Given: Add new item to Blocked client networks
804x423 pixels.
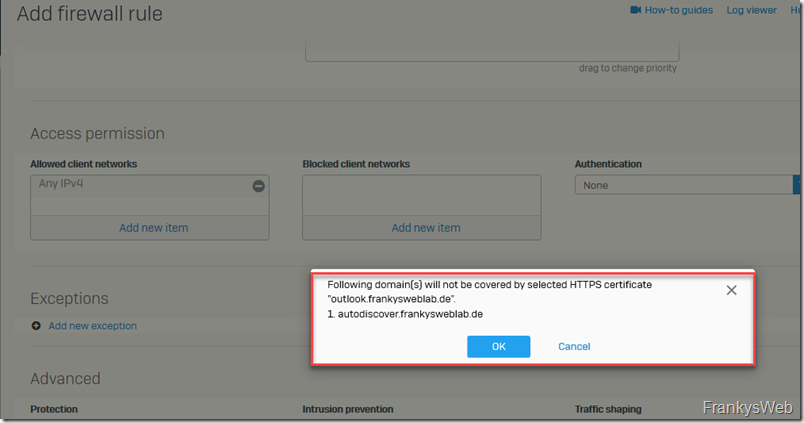Looking at the screenshot, I should point(425,228).
